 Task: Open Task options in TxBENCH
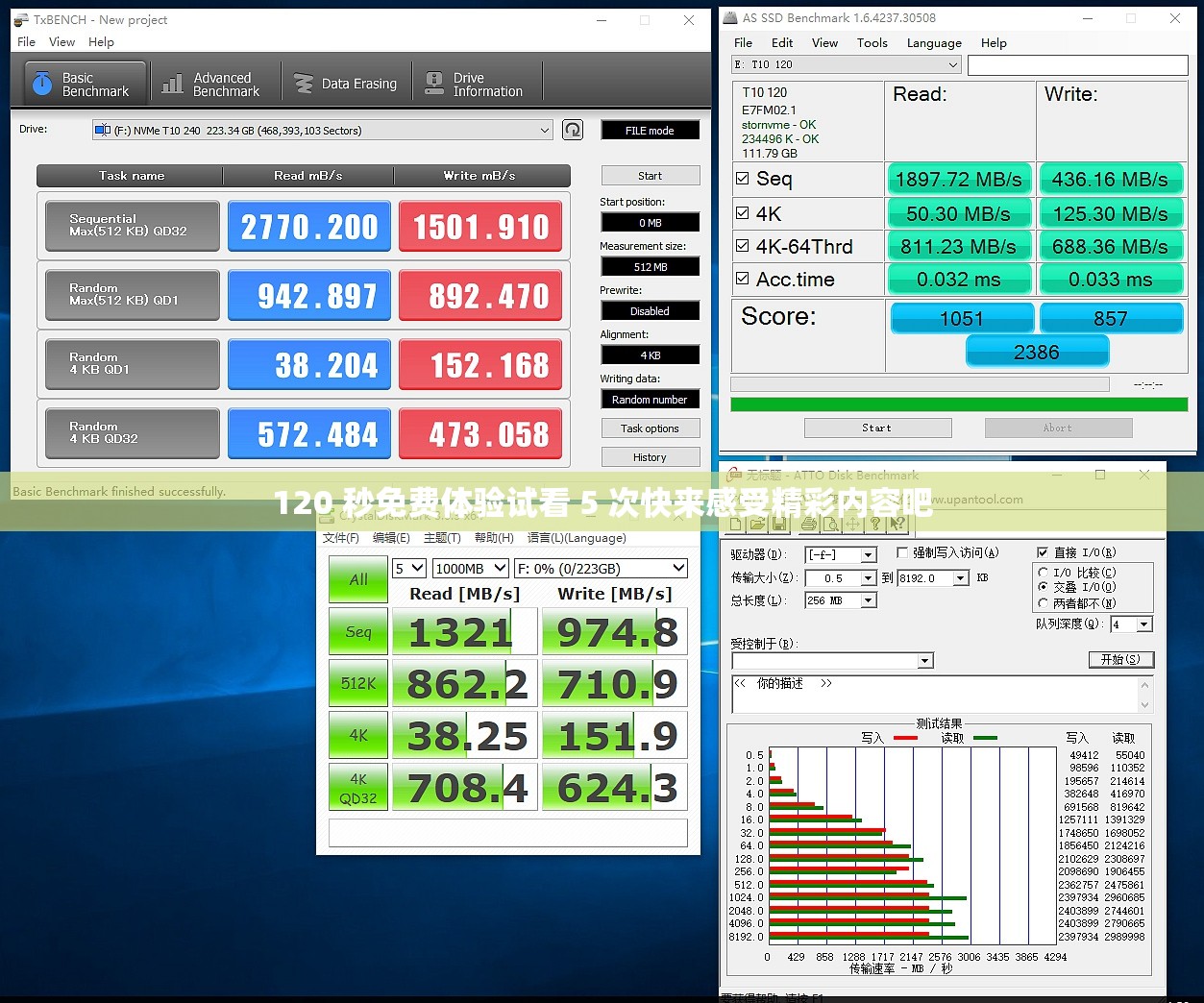[x=651, y=428]
